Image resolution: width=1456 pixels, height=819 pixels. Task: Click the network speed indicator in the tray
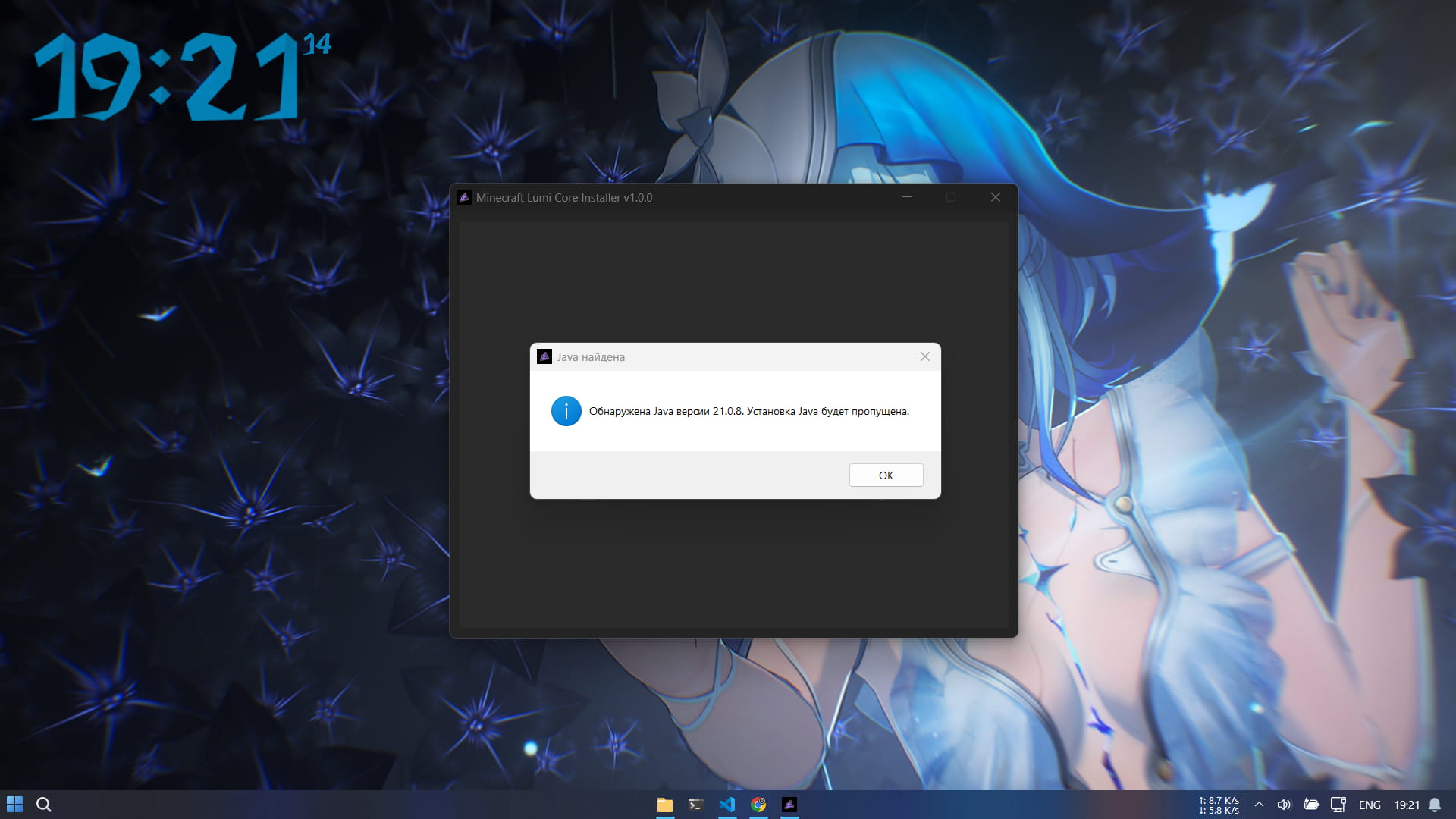click(1218, 805)
